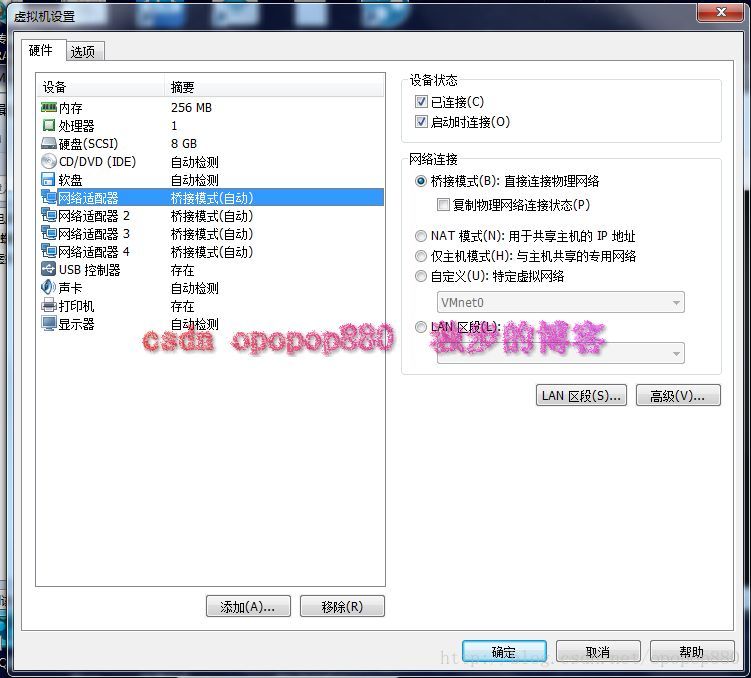
Task: Select the CD/DVD (IDE) disc icon
Action: [x=49, y=161]
